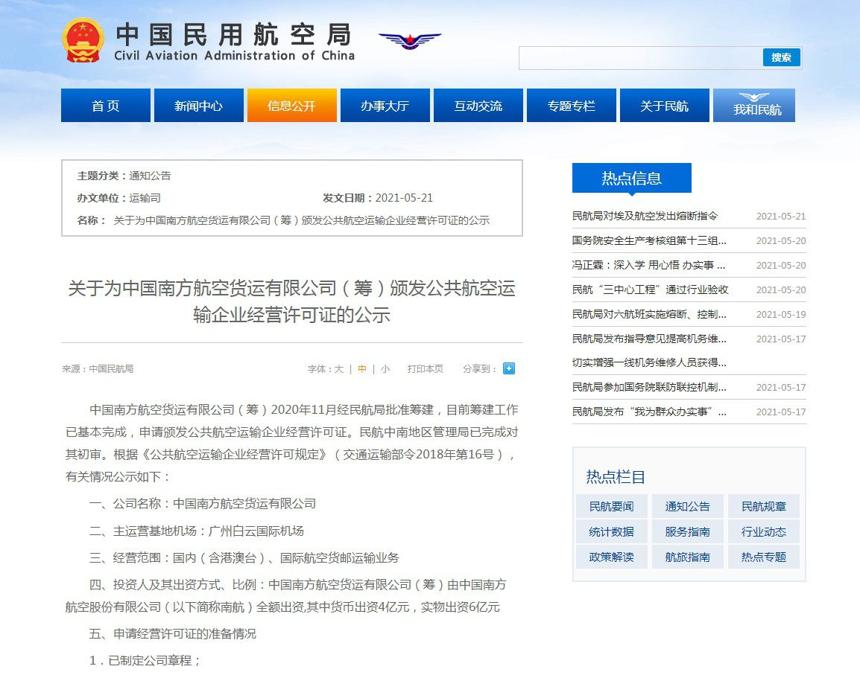The image size is (860, 675).
Task: Open the 我和民航 navigation tab
Action: point(754,105)
